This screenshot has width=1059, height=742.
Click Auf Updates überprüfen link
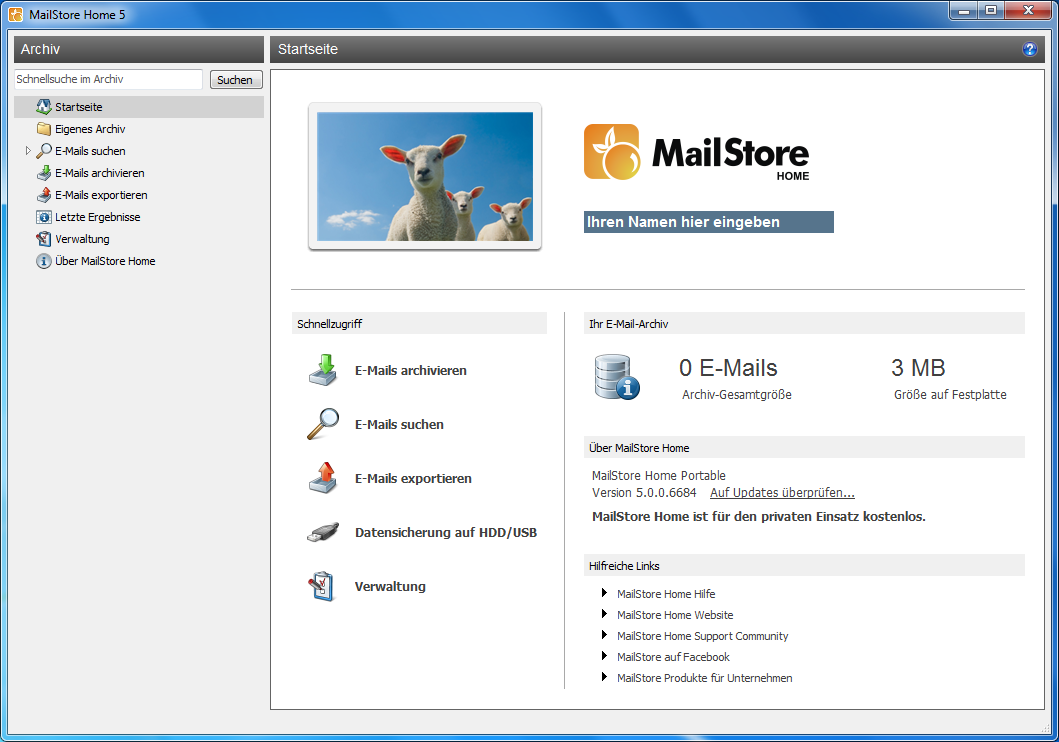coord(782,493)
